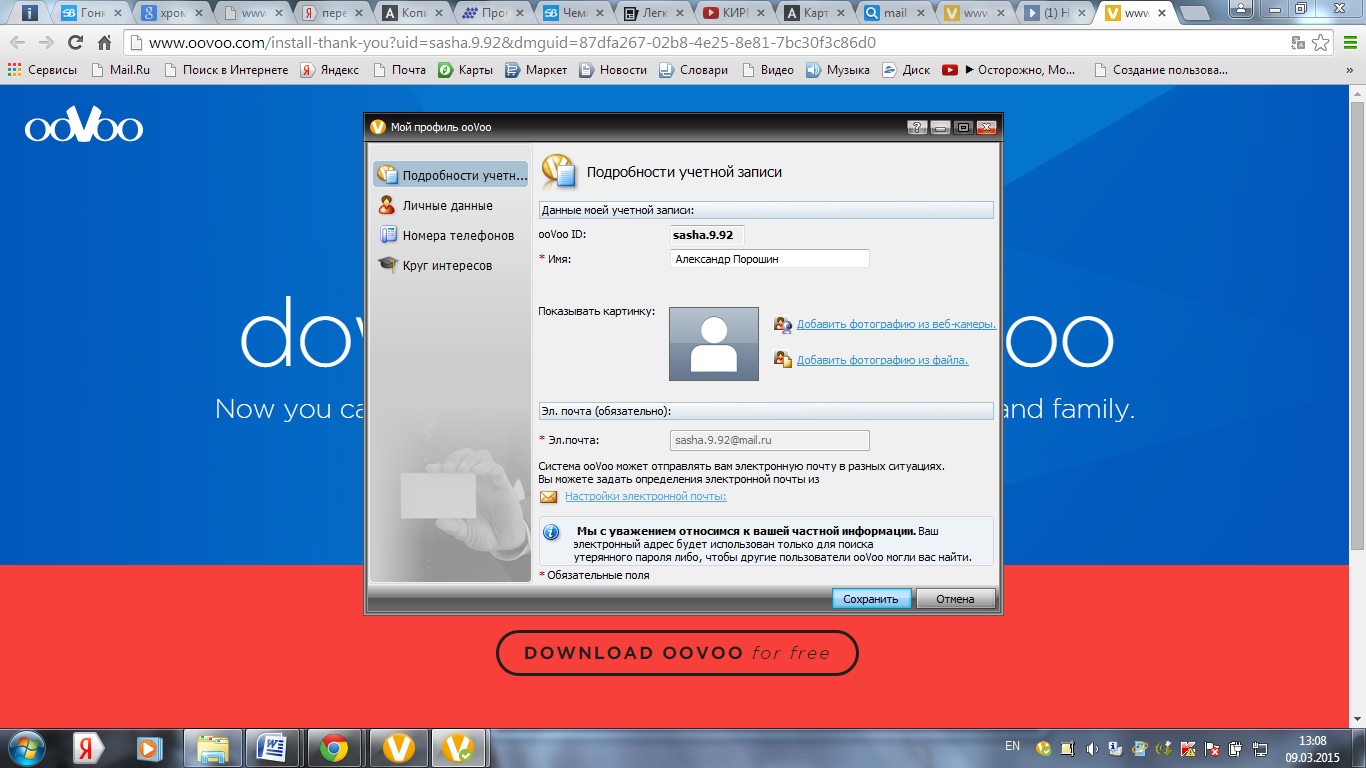Click the address bar URL
This screenshot has width=1366, height=768.
click(512, 43)
